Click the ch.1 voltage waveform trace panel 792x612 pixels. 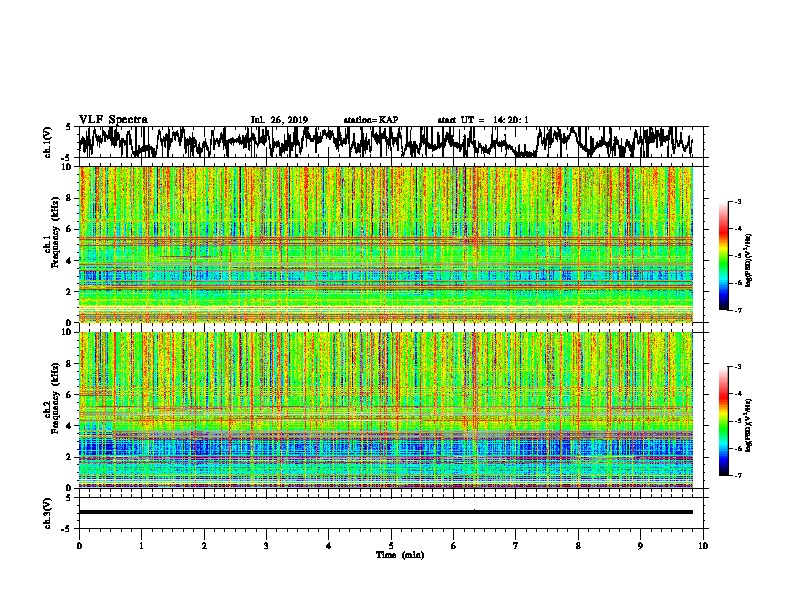391,142
